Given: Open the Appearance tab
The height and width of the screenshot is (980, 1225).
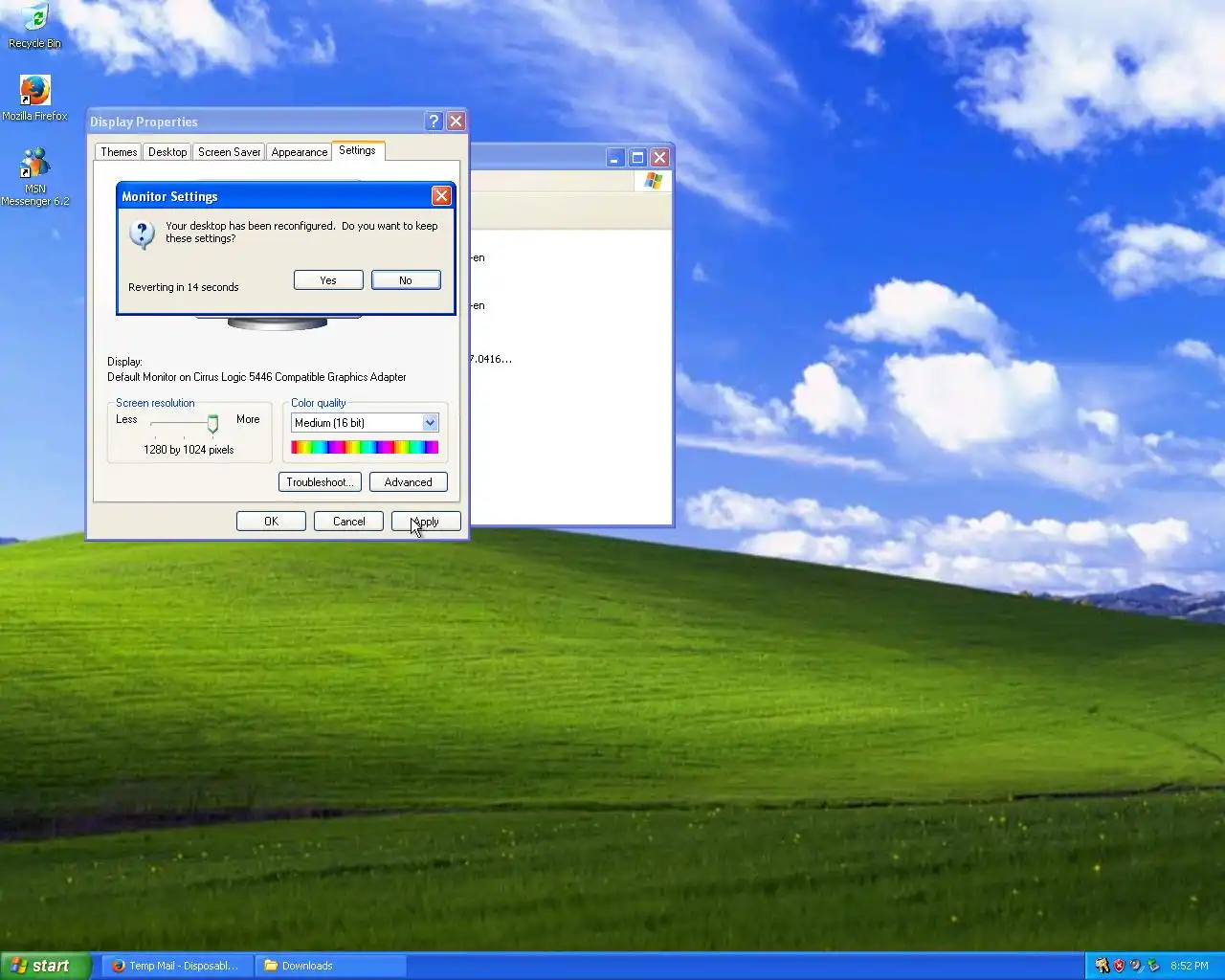Looking at the screenshot, I should 299,152.
